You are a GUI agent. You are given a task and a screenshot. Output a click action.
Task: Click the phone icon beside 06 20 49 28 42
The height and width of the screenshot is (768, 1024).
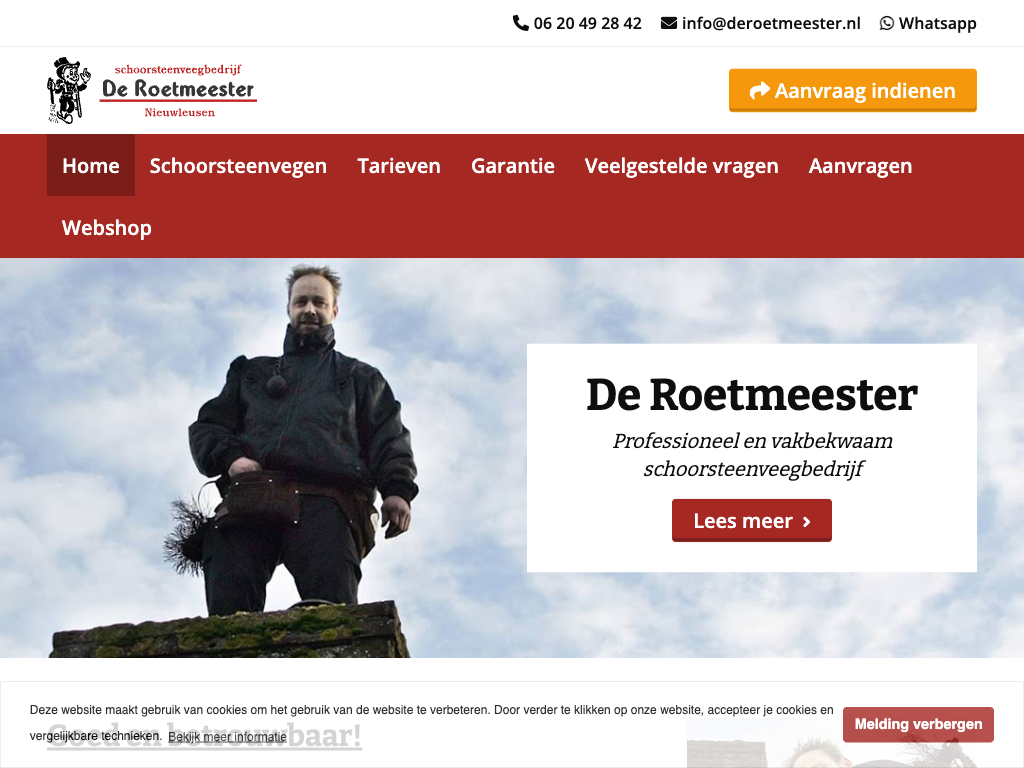520,24
